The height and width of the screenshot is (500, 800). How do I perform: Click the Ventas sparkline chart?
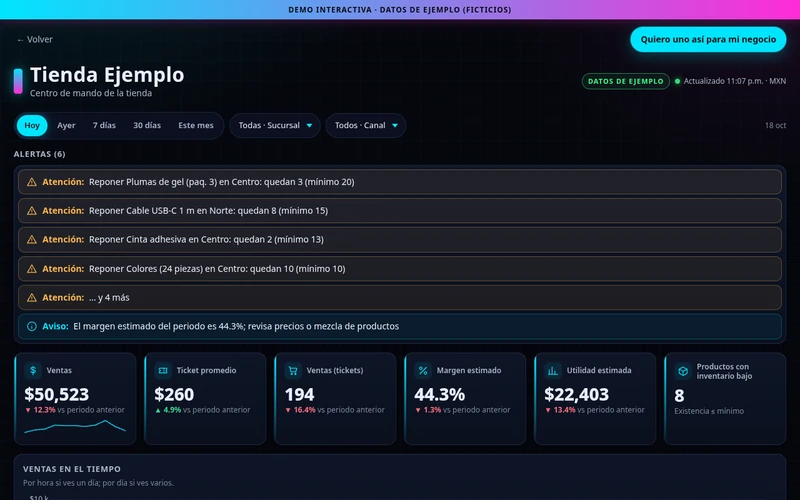75,427
